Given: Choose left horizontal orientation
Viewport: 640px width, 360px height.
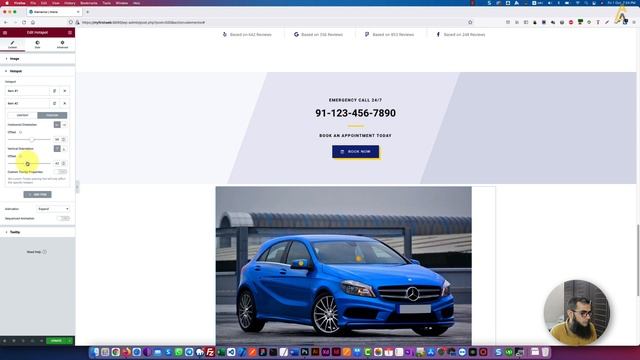Looking at the screenshot, I should click(x=57, y=124).
